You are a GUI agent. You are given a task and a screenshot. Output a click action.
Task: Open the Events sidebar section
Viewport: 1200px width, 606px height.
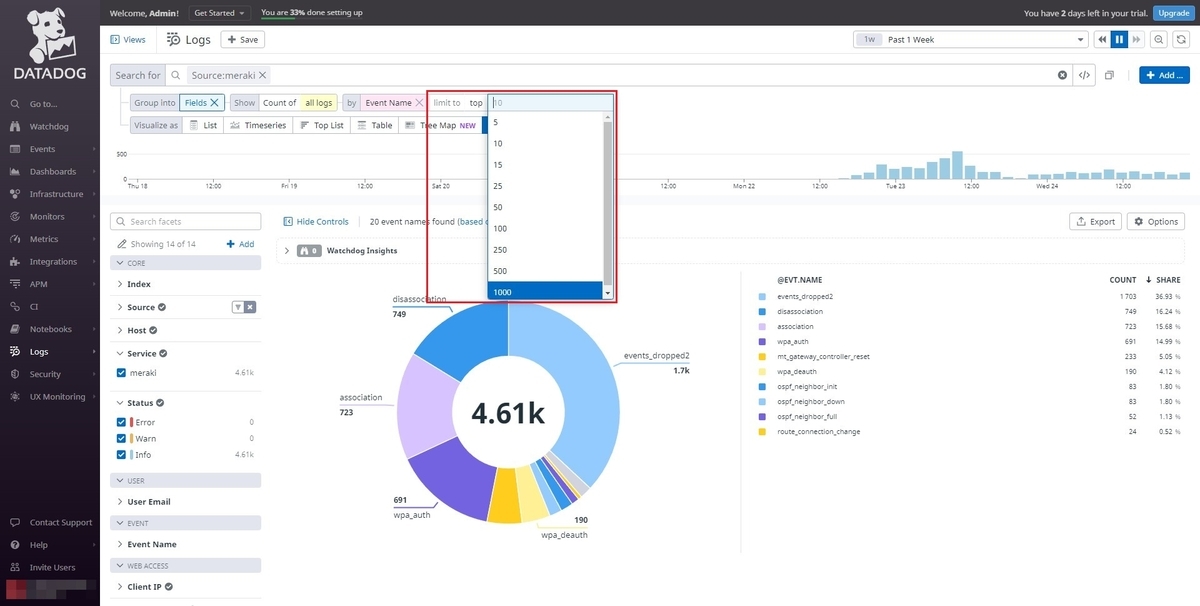[42, 149]
